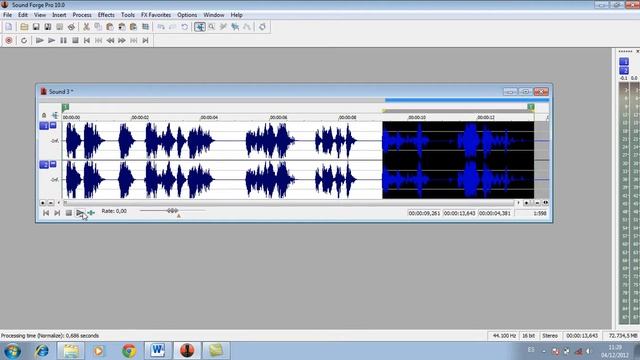Click Stop button in Sound 3 window
The height and width of the screenshot is (360, 640).
(69, 213)
